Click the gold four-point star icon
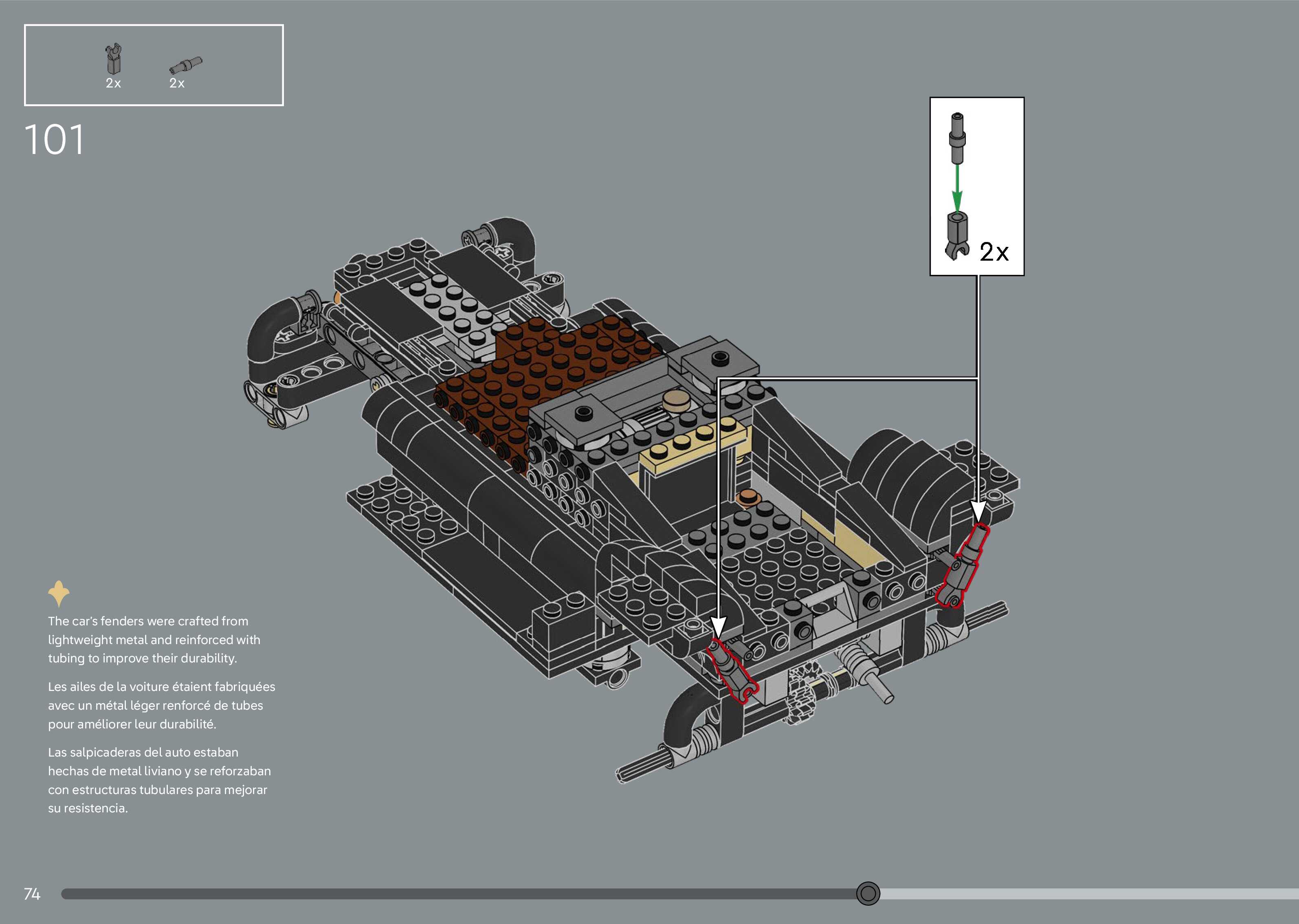The height and width of the screenshot is (924, 1299). tap(59, 594)
